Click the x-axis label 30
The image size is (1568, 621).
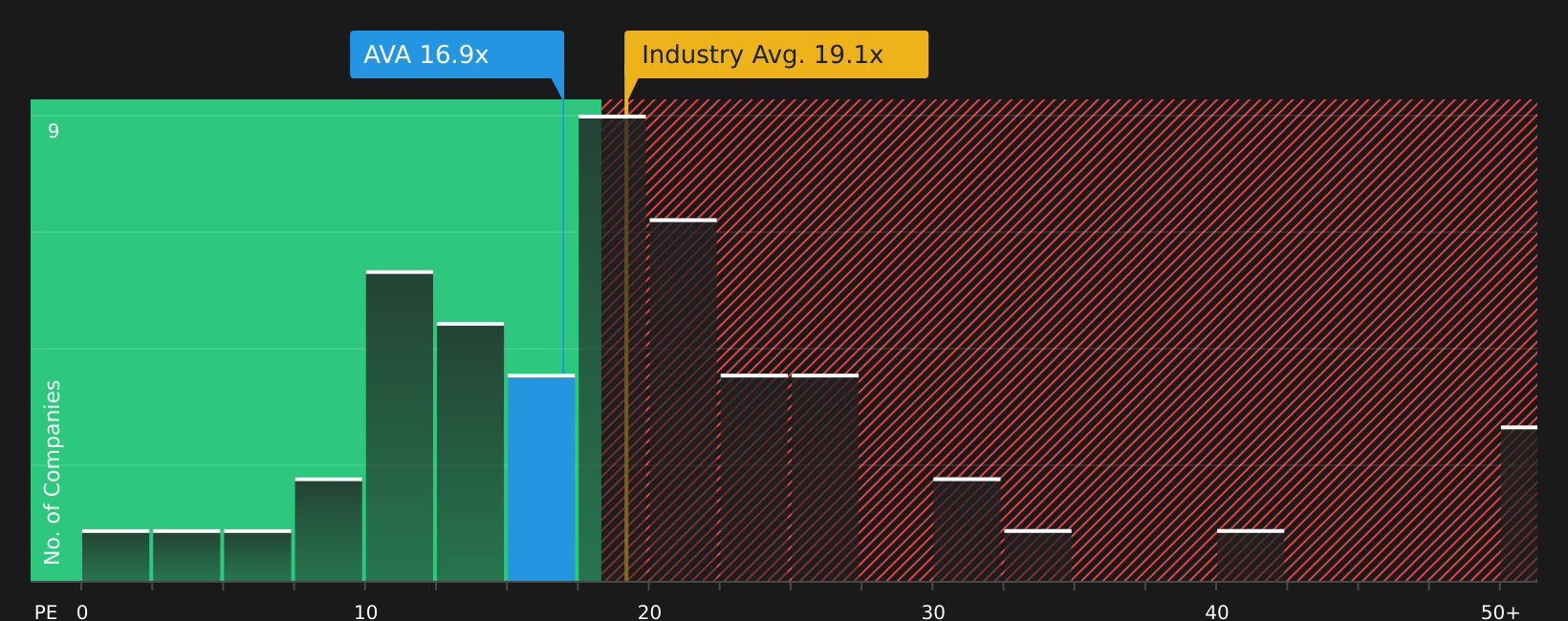(x=933, y=612)
